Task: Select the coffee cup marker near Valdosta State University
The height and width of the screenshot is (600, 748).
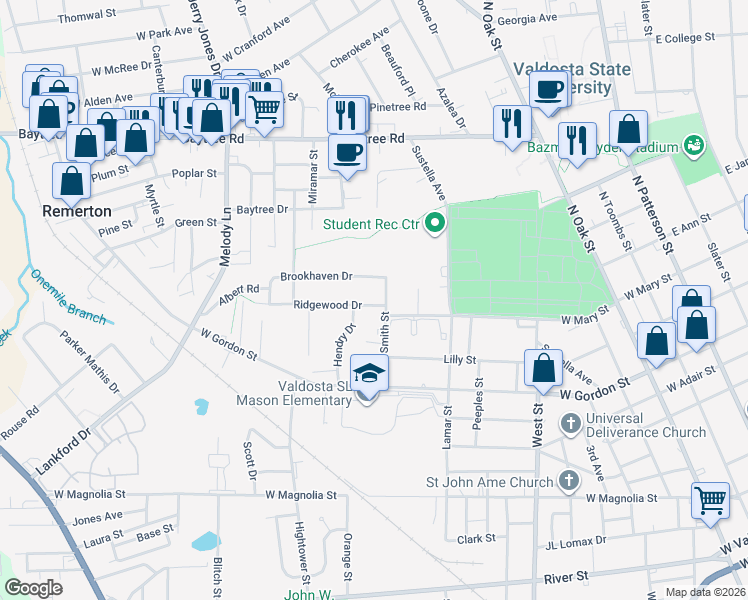Action: [549, 91]
